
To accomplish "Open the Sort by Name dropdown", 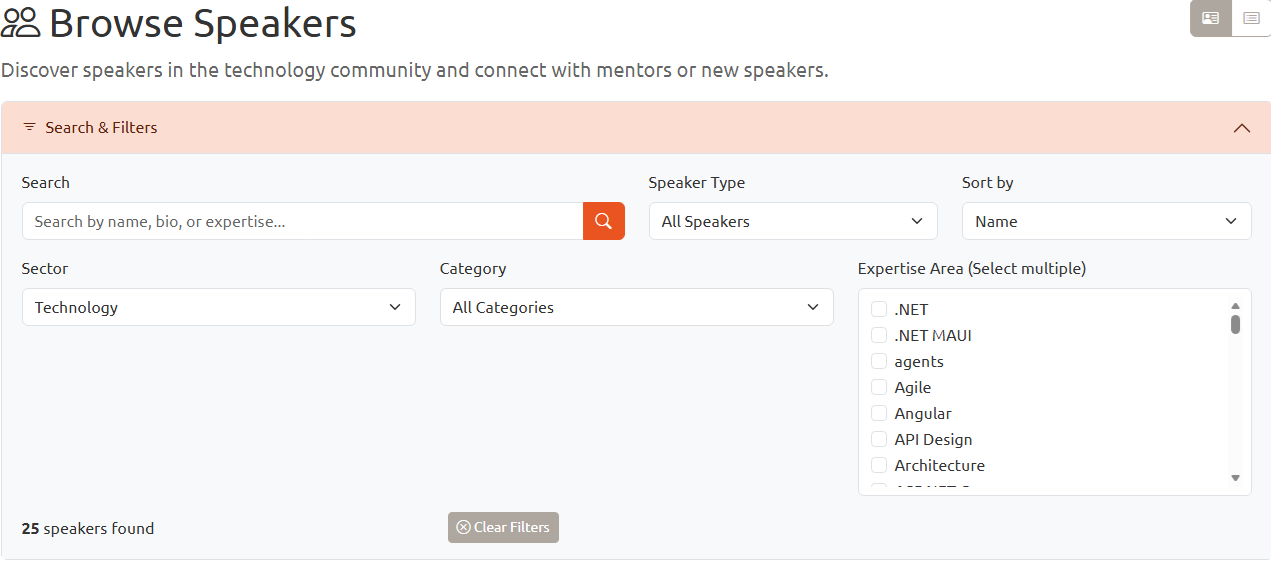I will coord(1106,221).
